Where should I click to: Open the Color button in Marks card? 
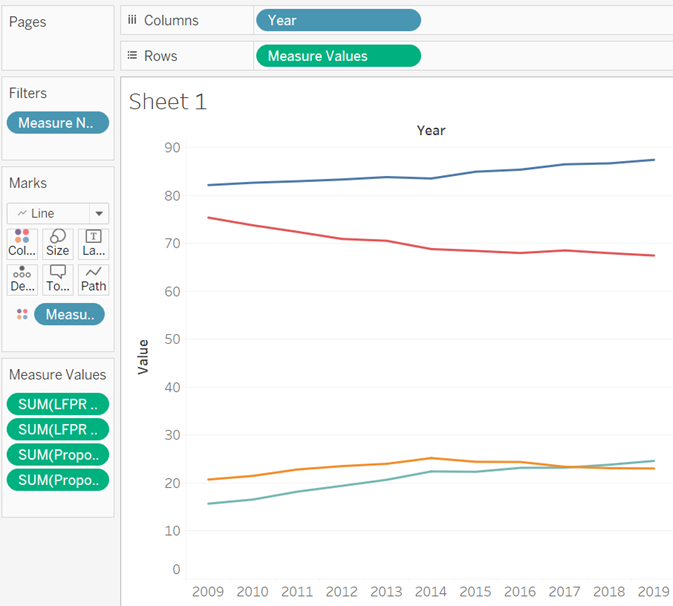[22, 243]
